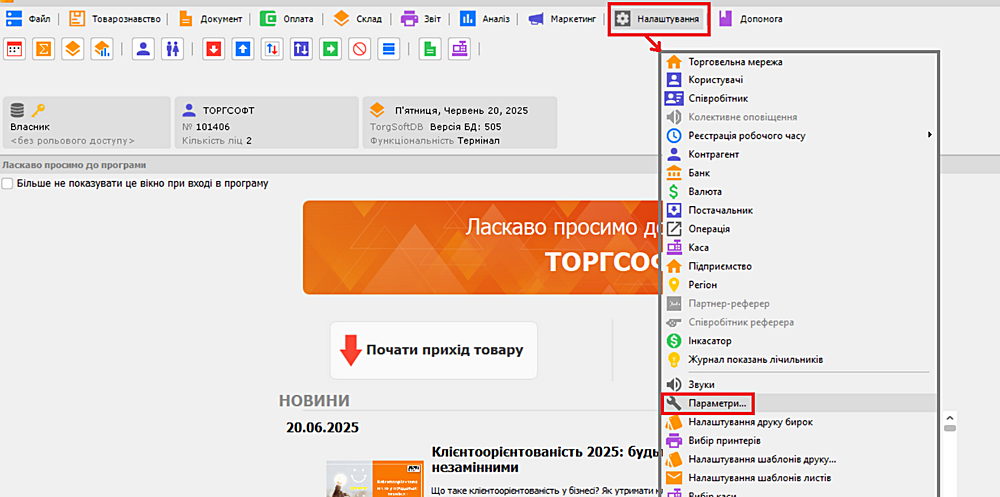The width and height of the screenshot is (1000, 497).
Task: Click the calendar icon in the toolbar
Action: pos(15,49)
